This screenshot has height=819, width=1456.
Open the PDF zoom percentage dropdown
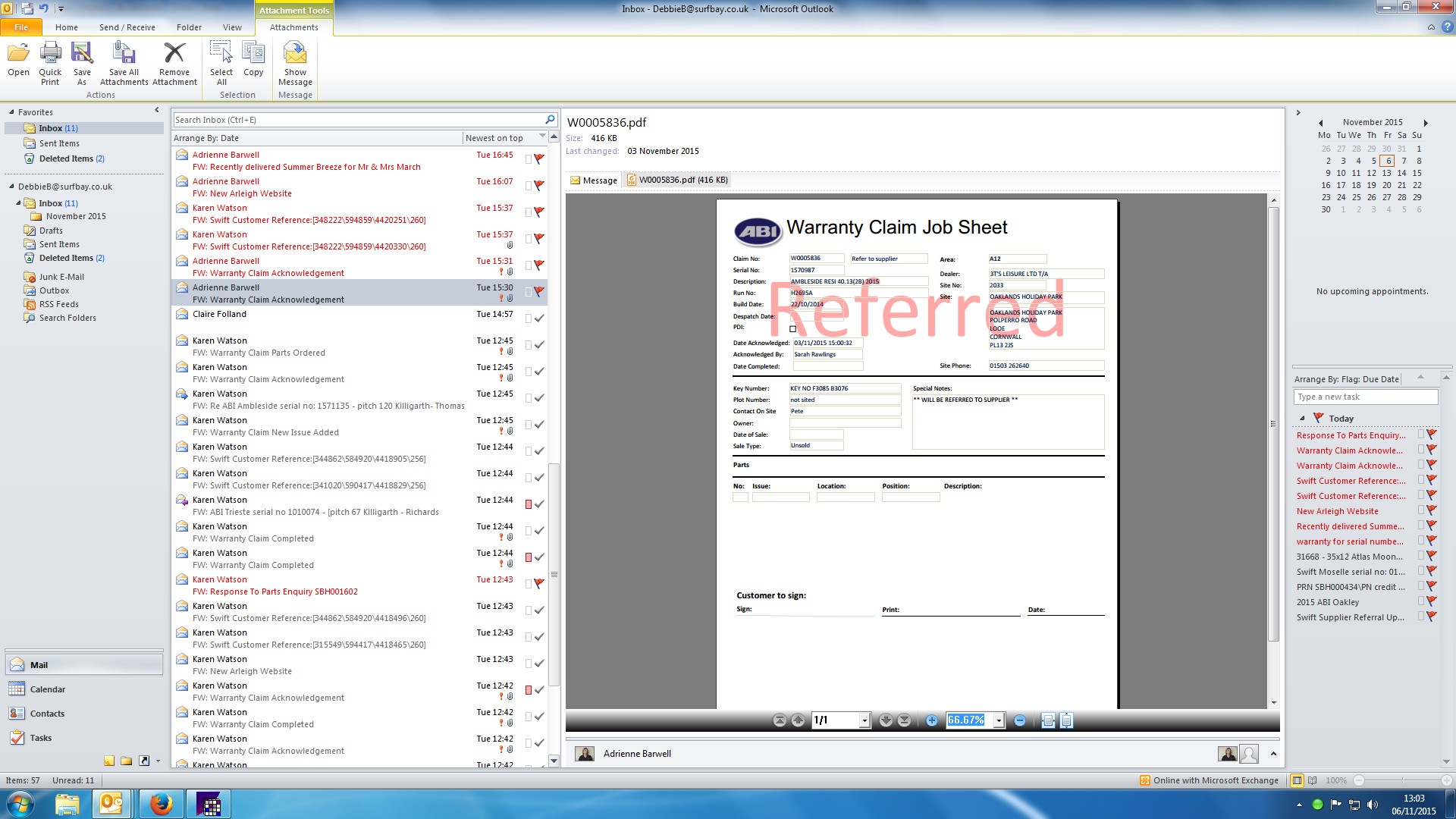coord(999,720)
